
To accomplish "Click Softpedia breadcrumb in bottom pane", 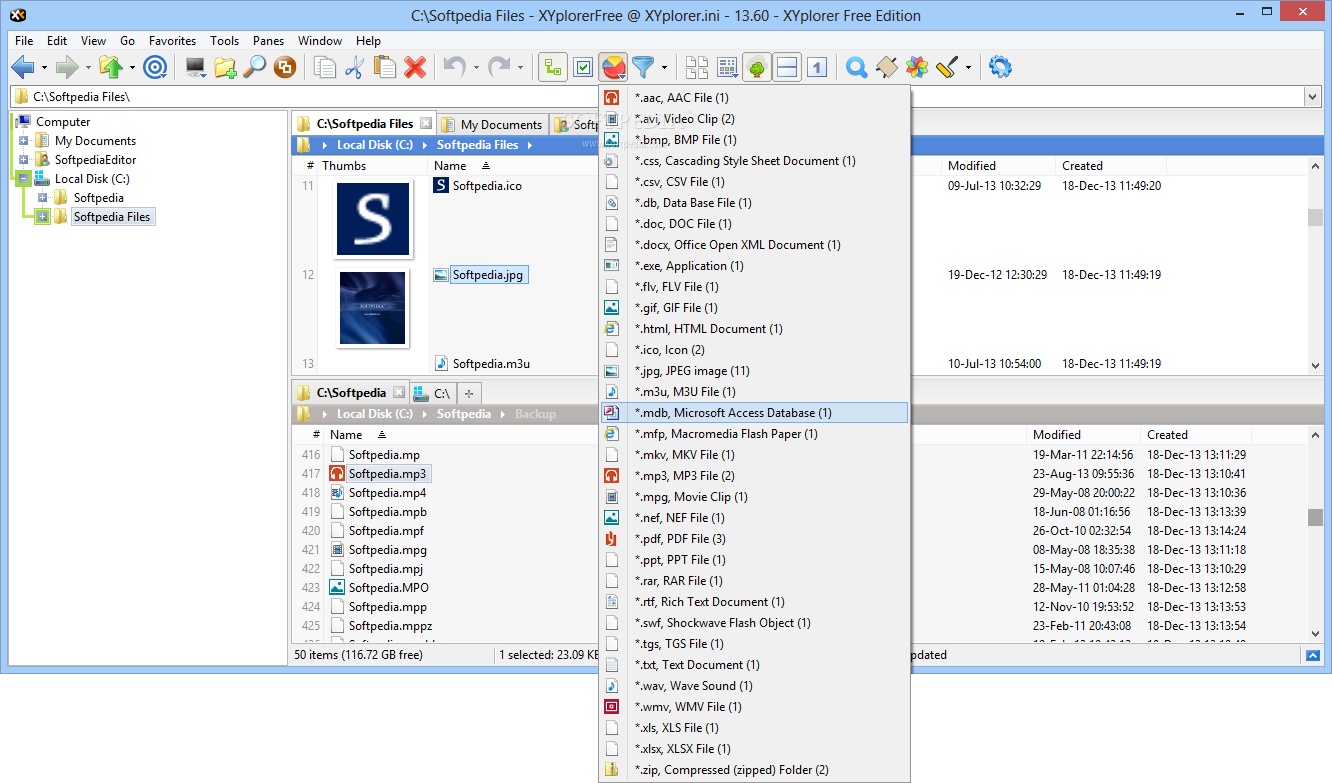I will pyautogui.click(x=463, y=414).
